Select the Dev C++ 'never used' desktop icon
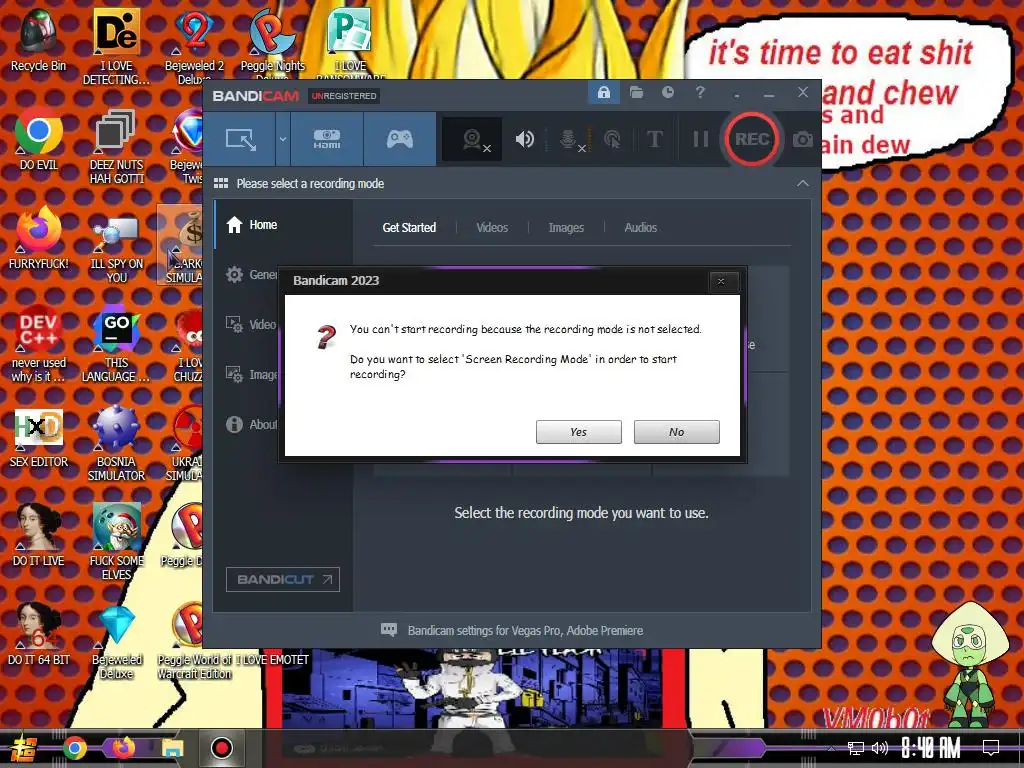Screen dimensions: 1024x768 coord(39,344)
